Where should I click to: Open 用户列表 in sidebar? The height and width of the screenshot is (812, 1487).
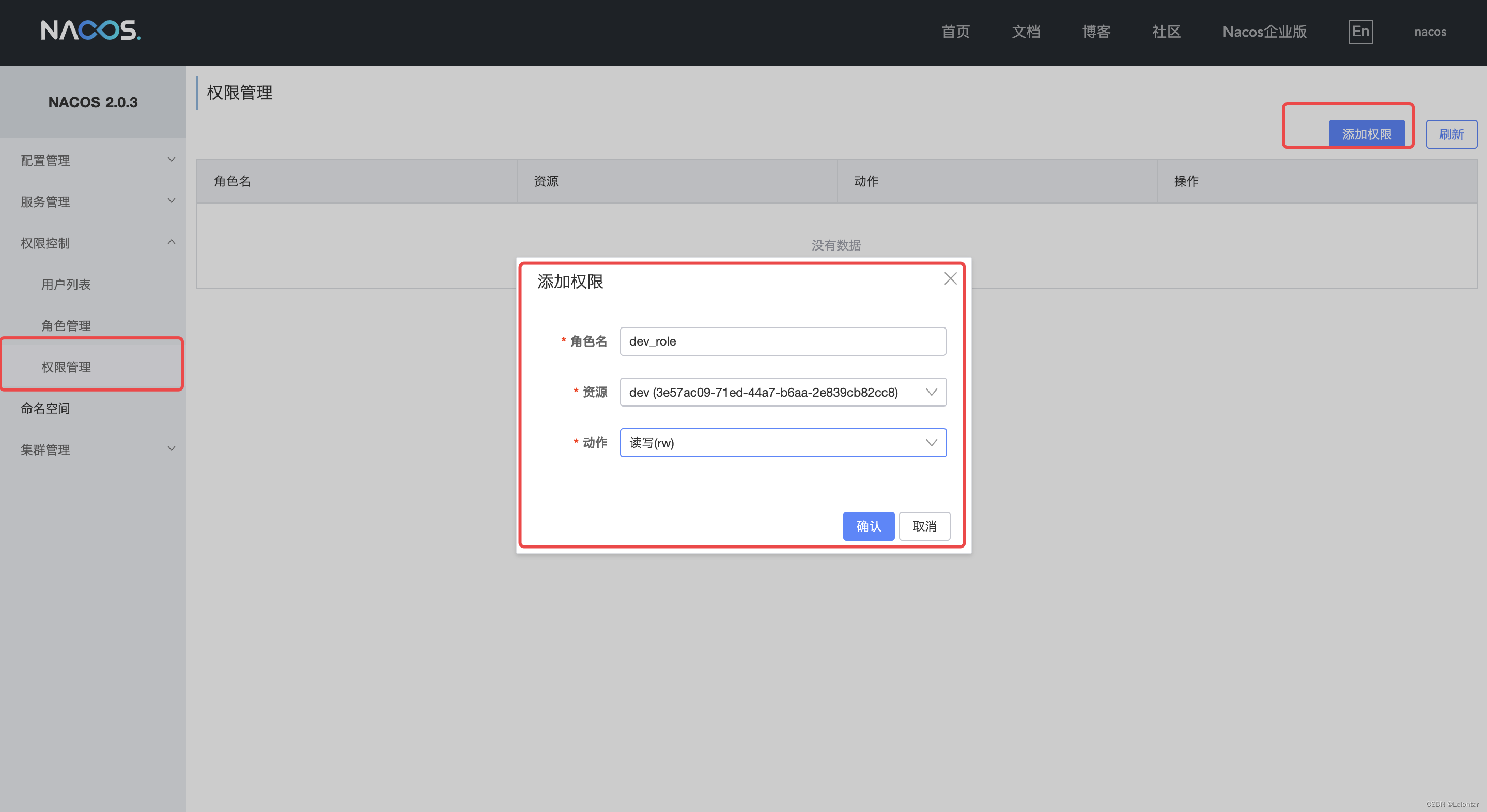(x=66, y=285)
